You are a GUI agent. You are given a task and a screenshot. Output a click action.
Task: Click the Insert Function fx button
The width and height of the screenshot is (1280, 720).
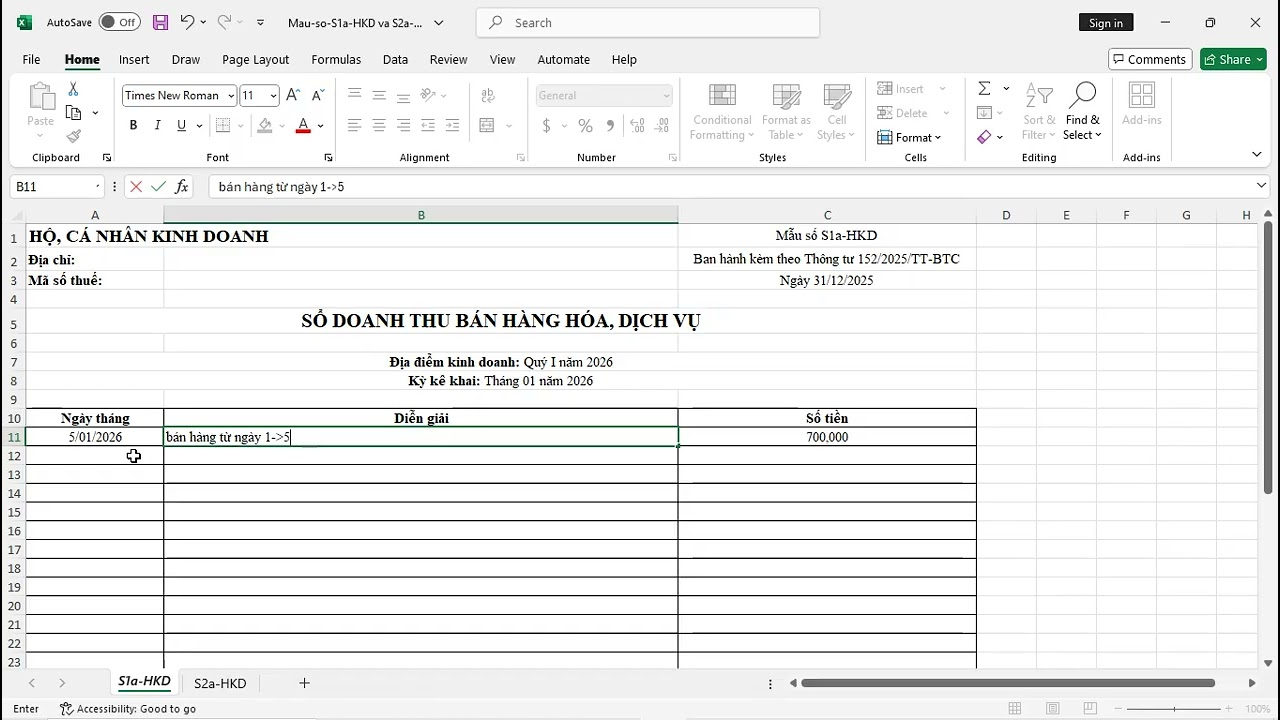click(x=182, y=187)
